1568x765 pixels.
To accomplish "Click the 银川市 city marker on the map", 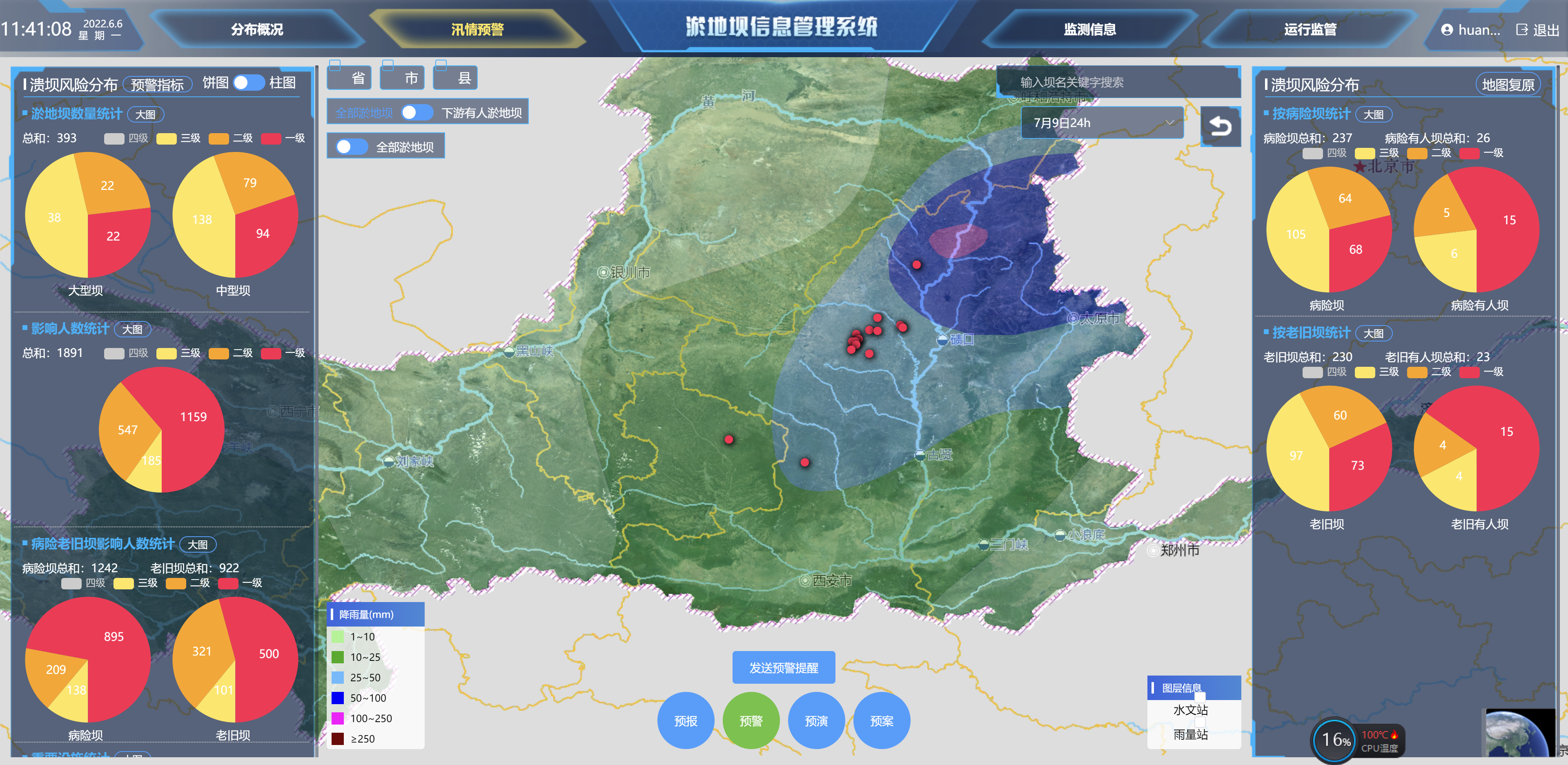I will pyautogui.click(x=603, y=272).
